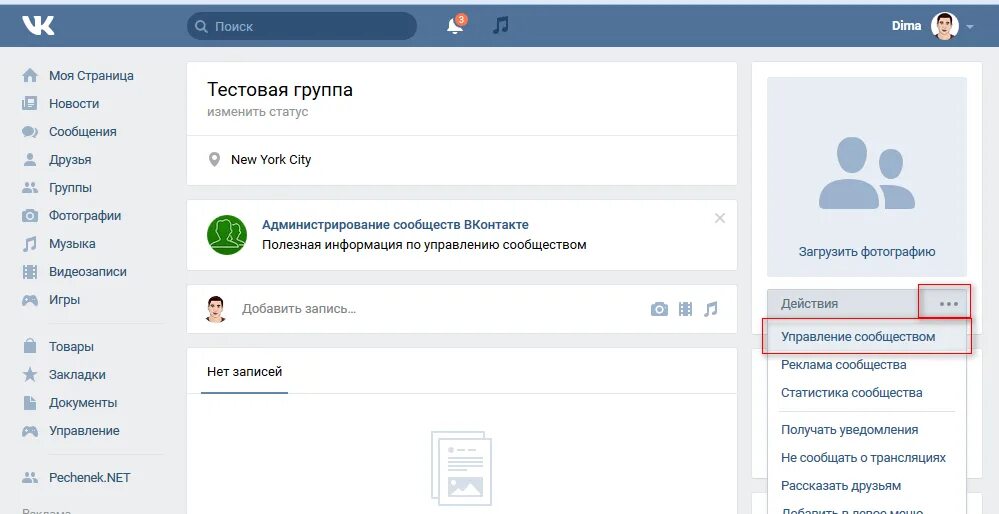This screenshot has height=514, width=999.
Task: Click the people icon beside Группы
Action: pyautogui.click(x=30, y=188)
